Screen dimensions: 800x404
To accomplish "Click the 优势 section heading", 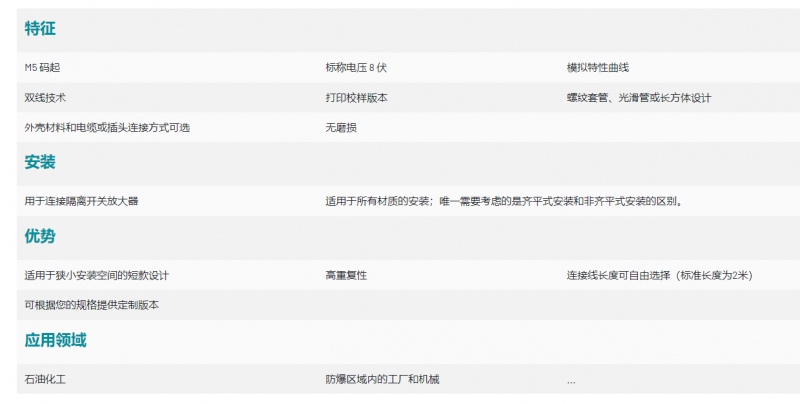I will [40, 237].
